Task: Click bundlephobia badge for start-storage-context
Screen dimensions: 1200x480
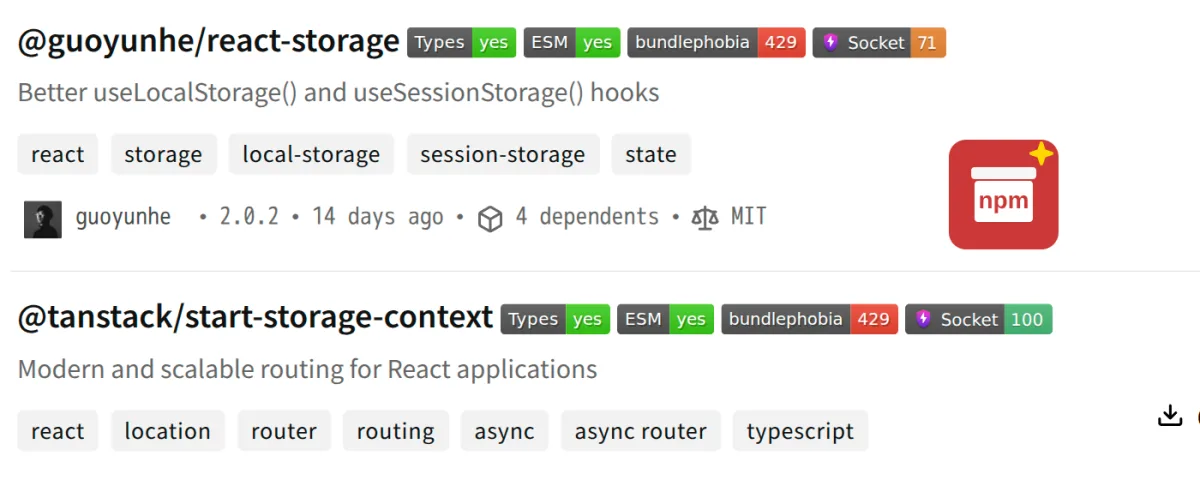Action: (810, 320)
